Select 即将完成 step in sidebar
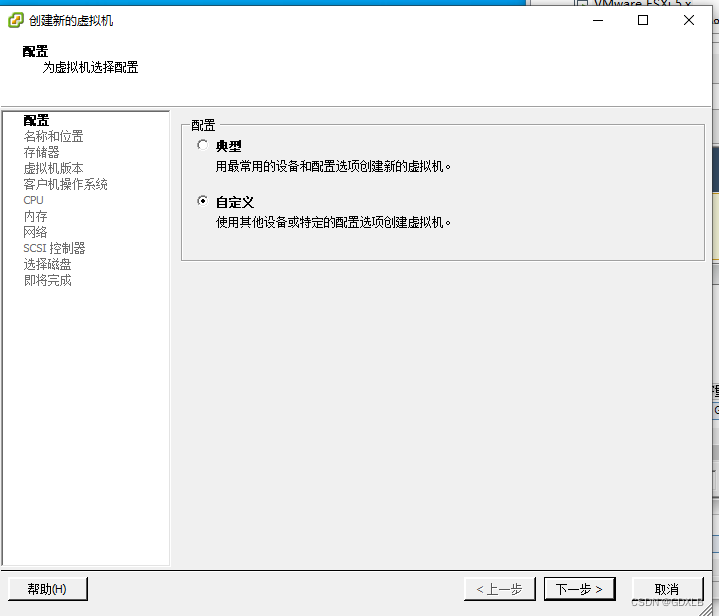 (47, 280)
